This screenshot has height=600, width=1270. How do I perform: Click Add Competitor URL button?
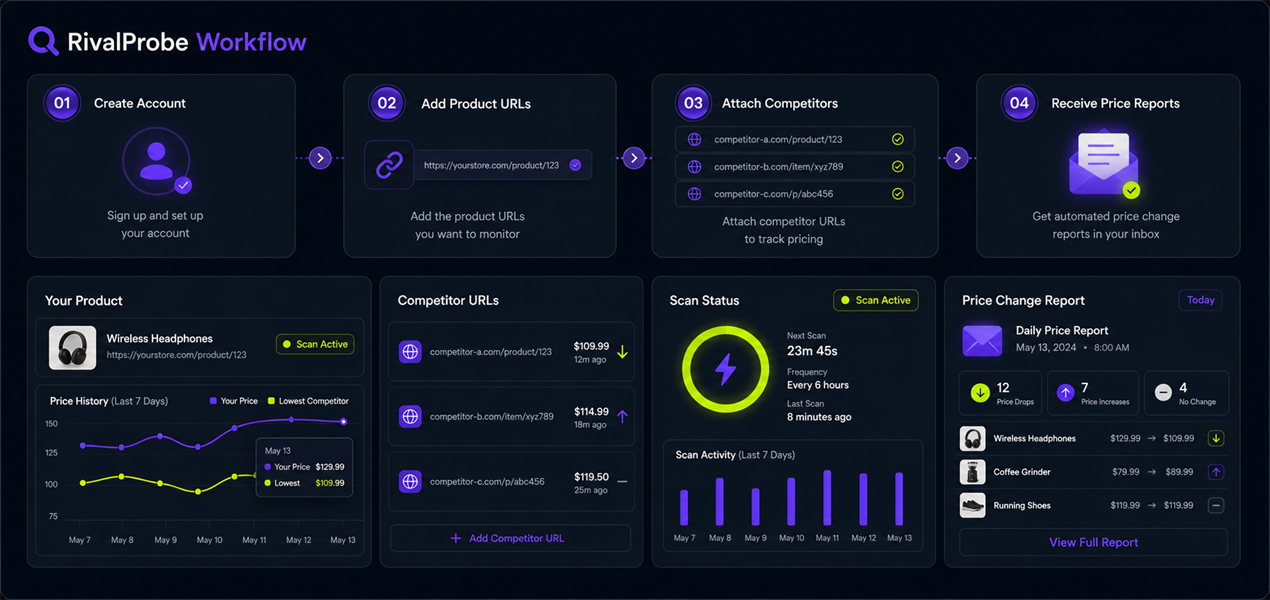click(x=510, y=538)
